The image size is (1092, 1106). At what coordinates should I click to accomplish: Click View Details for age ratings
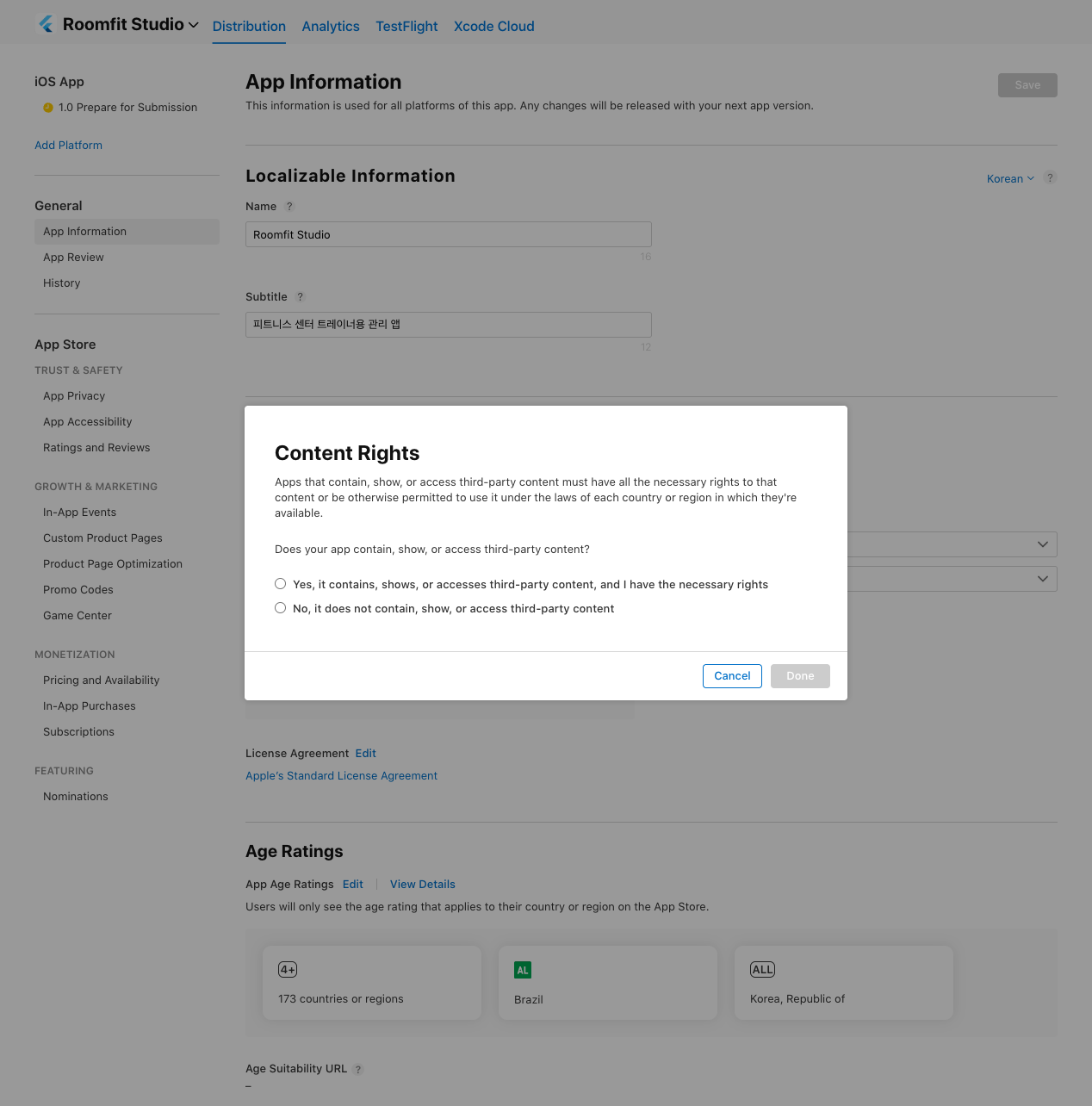point(422,885)
